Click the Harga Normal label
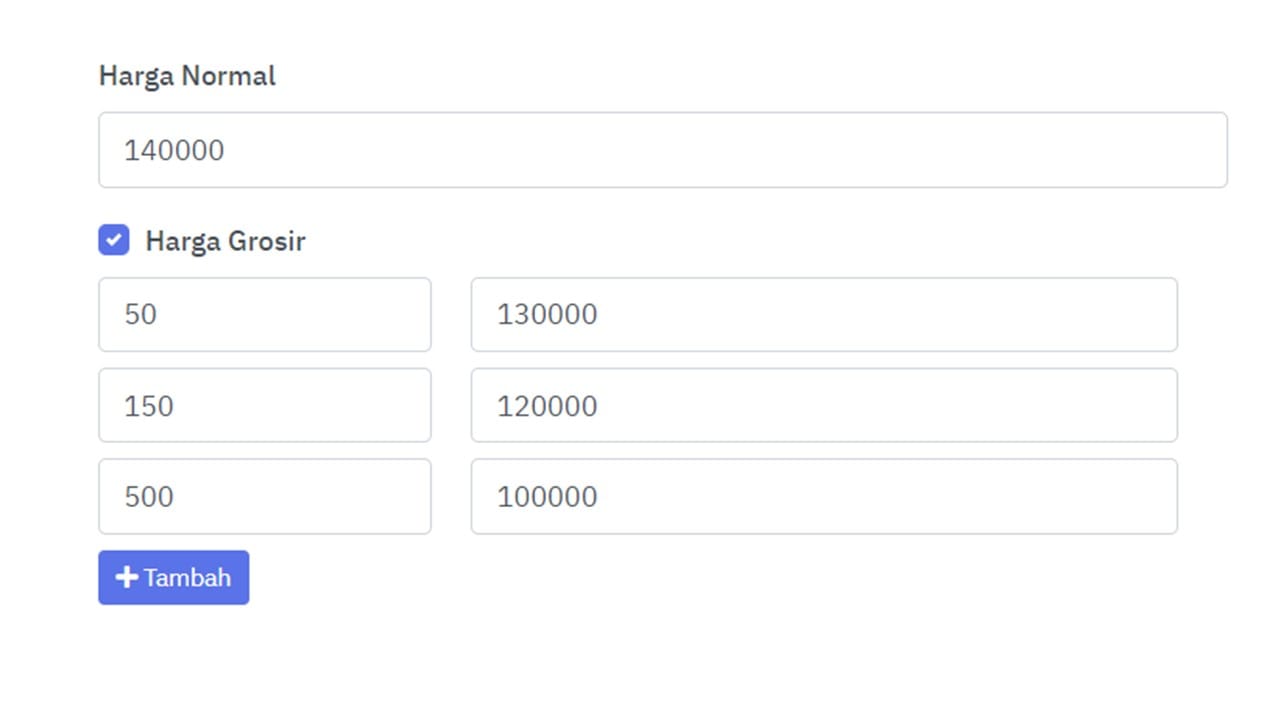The image size is (1280, 720). 187,76
